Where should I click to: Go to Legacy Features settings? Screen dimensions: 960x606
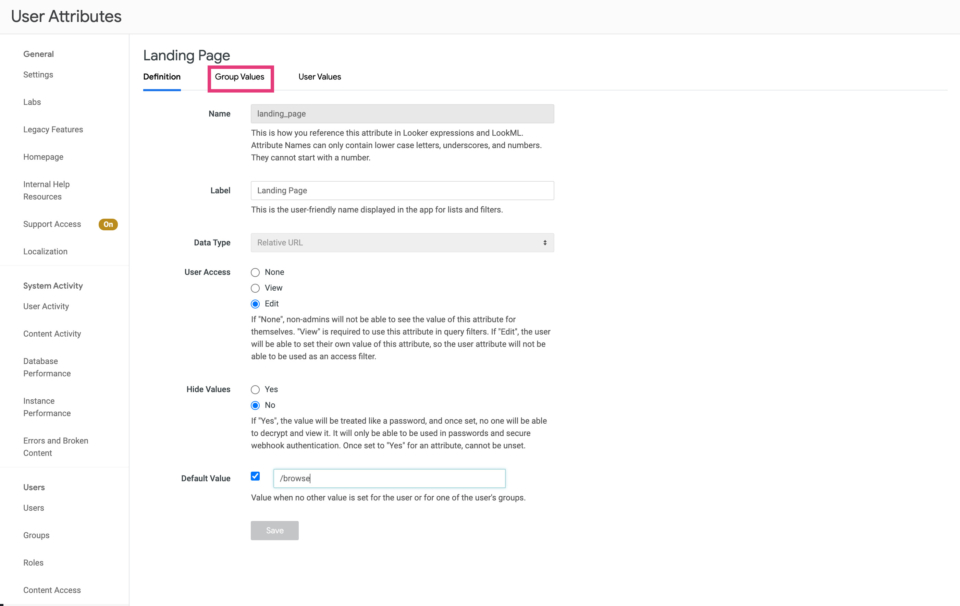pyautogui.click(x=53, y=130)
